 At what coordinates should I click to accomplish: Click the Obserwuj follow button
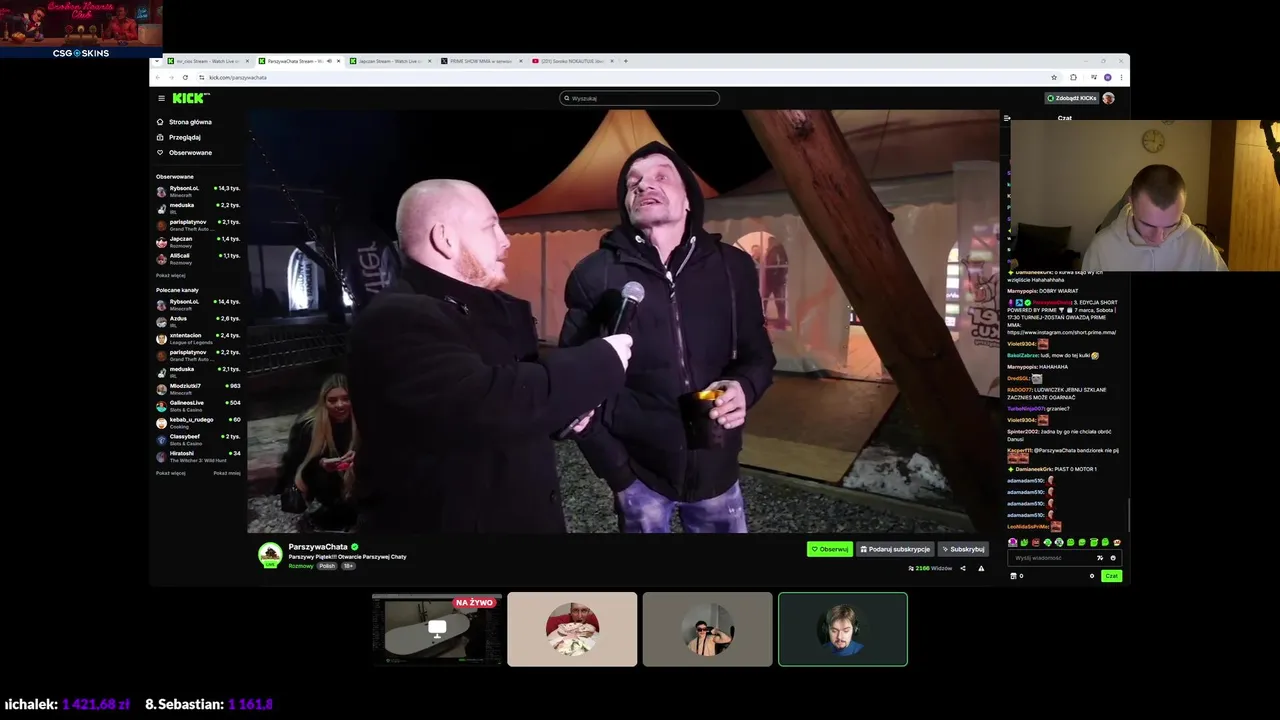830,549
